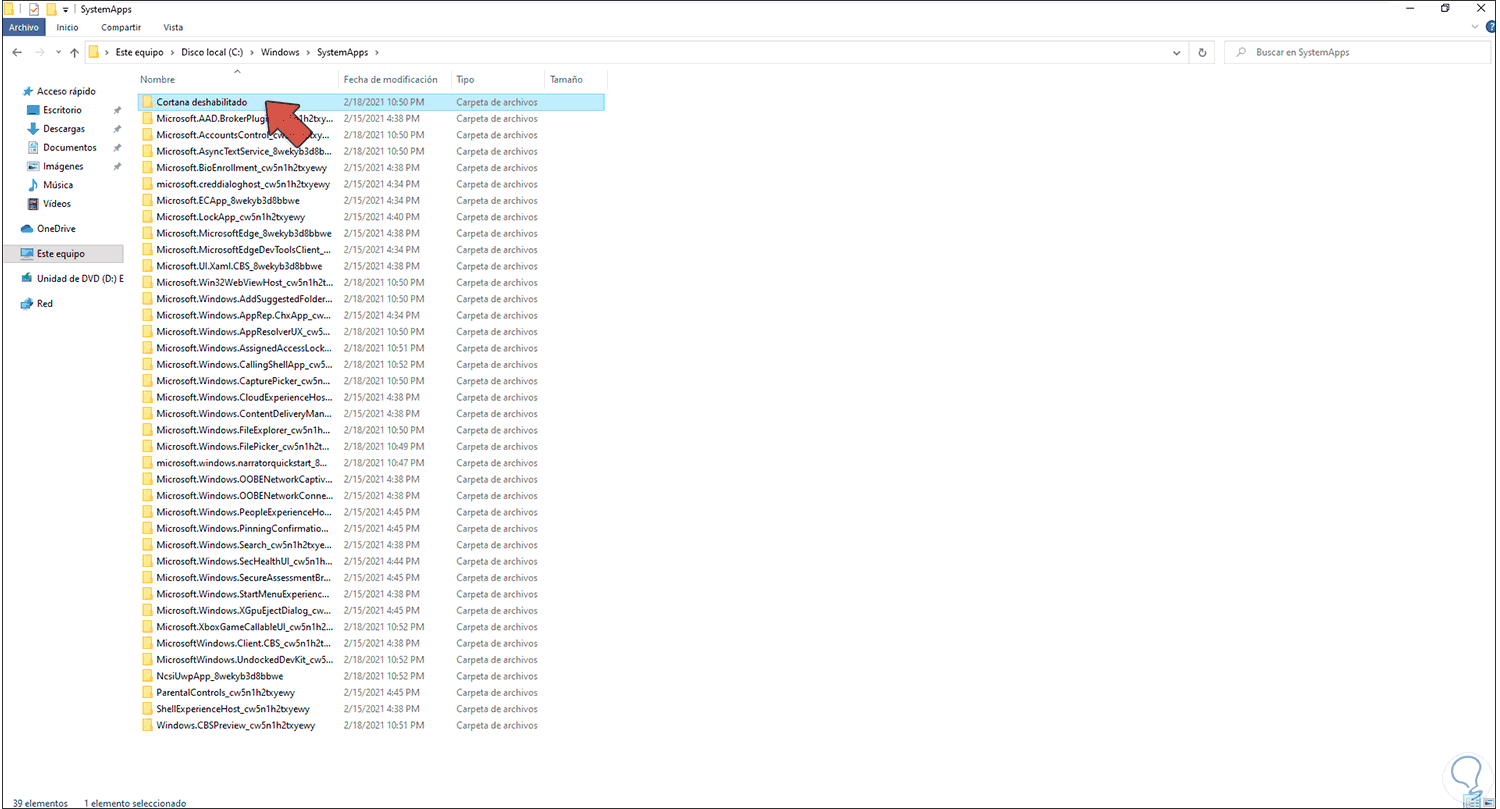Screen dimensions: 1500x809
Task: Open the Compartir ribbon tab
Action: coord(120,27)
